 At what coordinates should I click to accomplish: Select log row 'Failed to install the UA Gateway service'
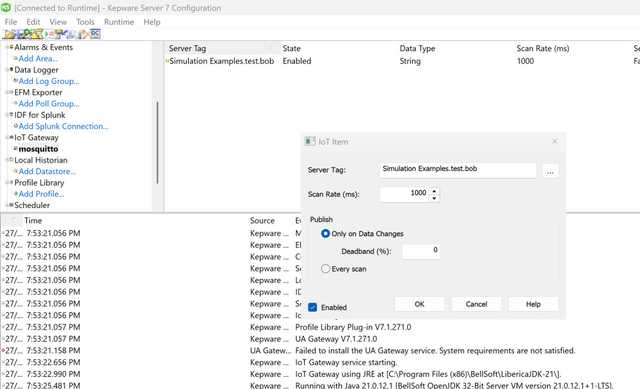pos(320,351)
